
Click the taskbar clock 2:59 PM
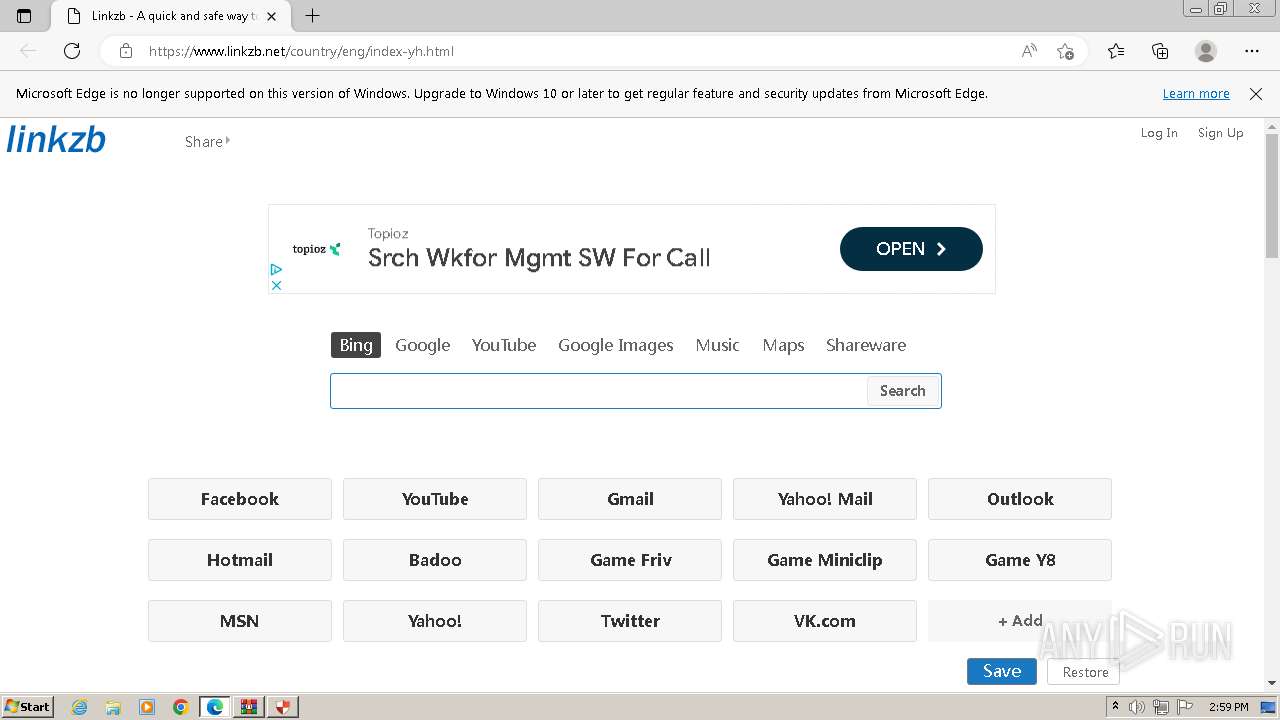pyautogui.click(x=1229, y=707)
